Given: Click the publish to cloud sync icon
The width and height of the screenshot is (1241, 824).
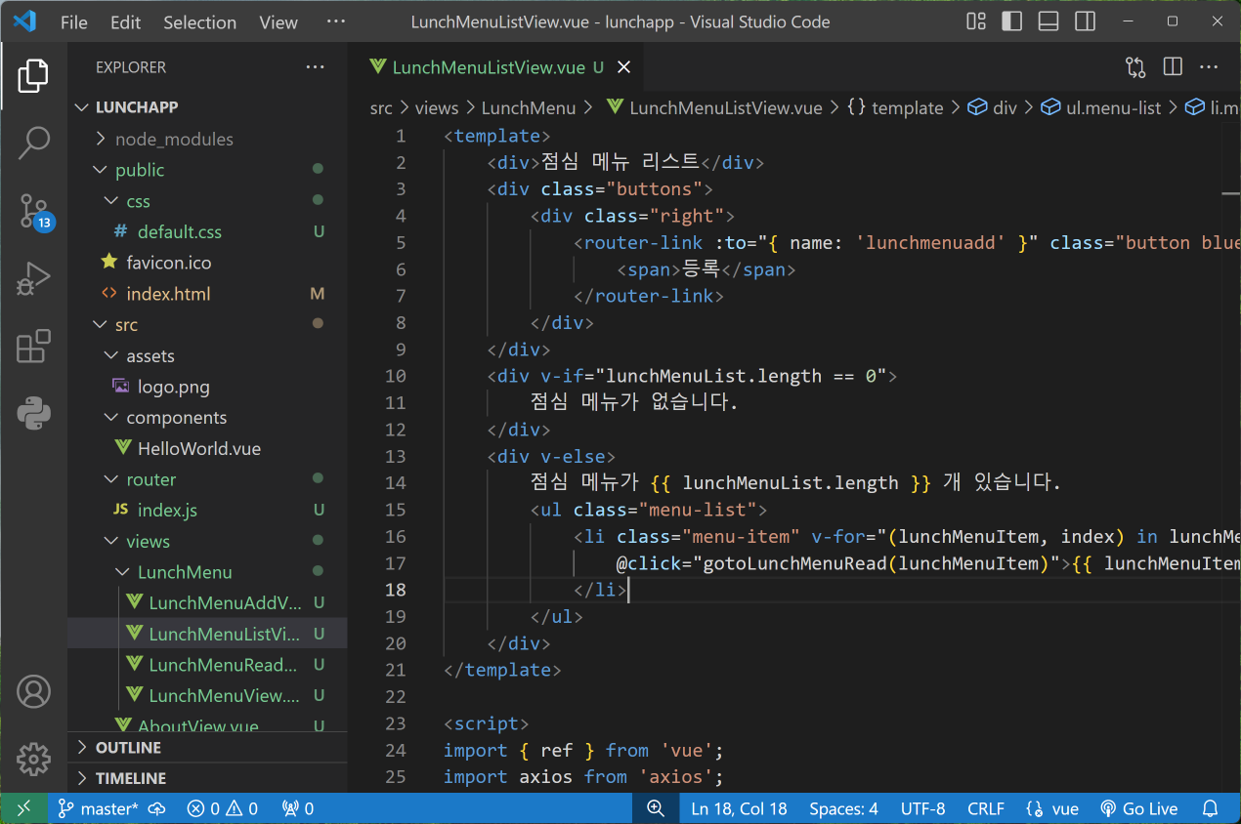Looking at the screenshot, I should click(x=157, y=808).
